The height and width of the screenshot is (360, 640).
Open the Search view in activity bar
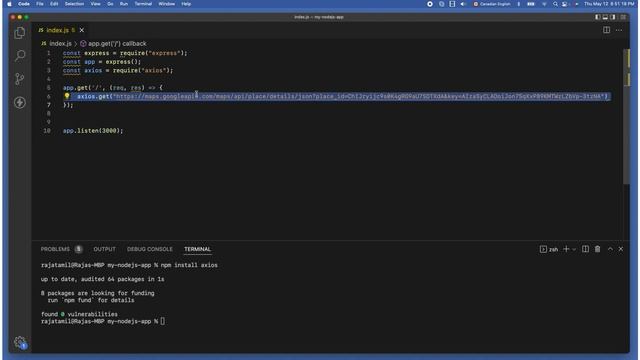tap(20, 56)
